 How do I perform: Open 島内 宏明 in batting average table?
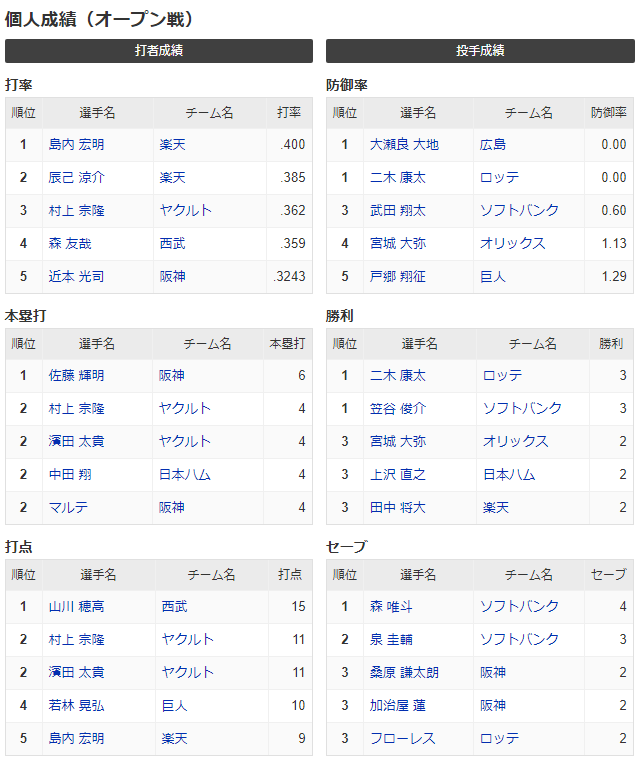(x=76, y=145)
